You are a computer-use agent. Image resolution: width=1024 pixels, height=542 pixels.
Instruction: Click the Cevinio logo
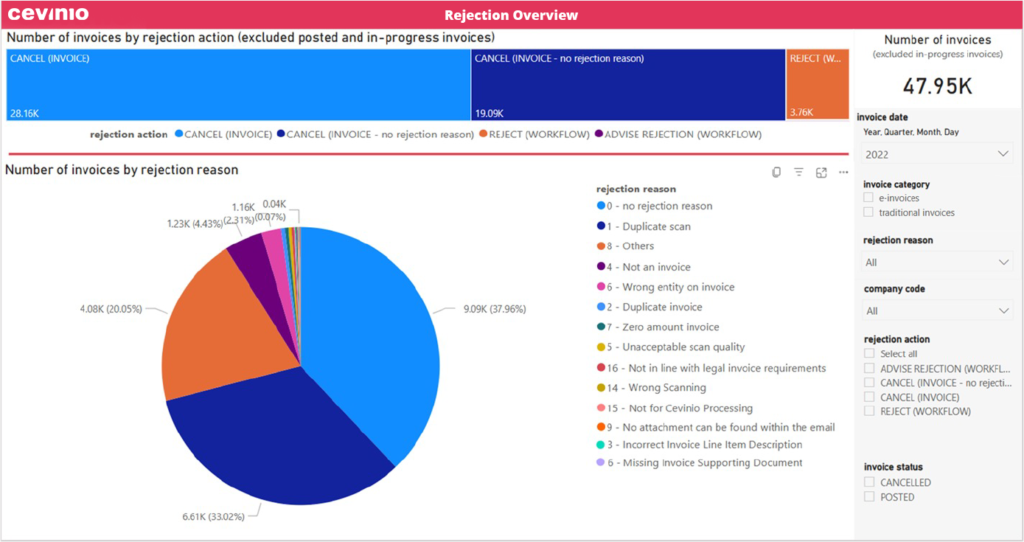[x=48, y=14]
